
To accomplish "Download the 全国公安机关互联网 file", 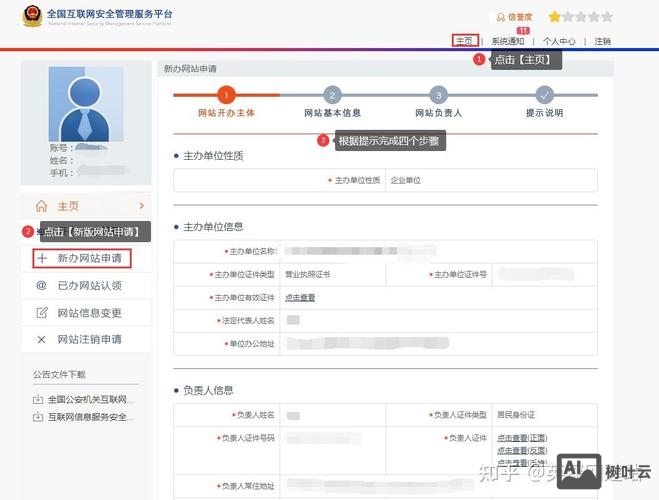I will [x=91, y=399].
